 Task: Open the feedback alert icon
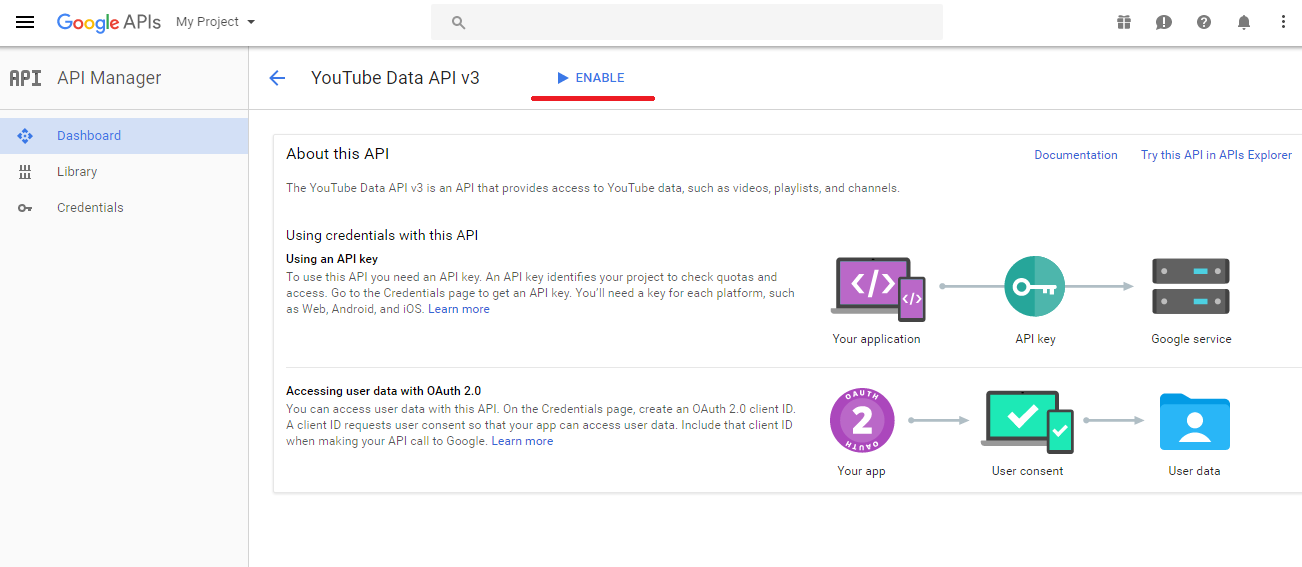(x=1164, y=22)
